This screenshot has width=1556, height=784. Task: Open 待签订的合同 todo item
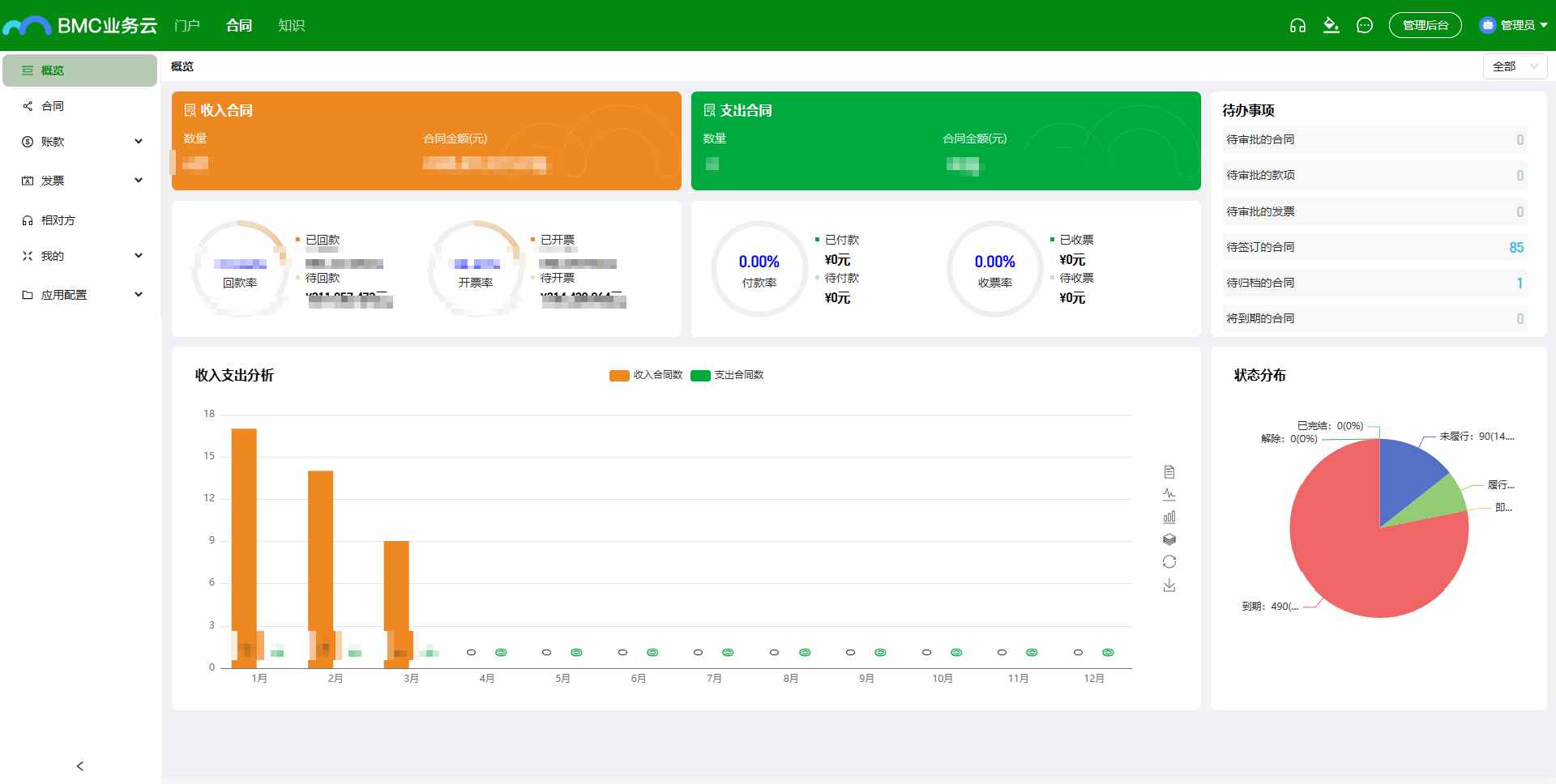[1374, 247]
